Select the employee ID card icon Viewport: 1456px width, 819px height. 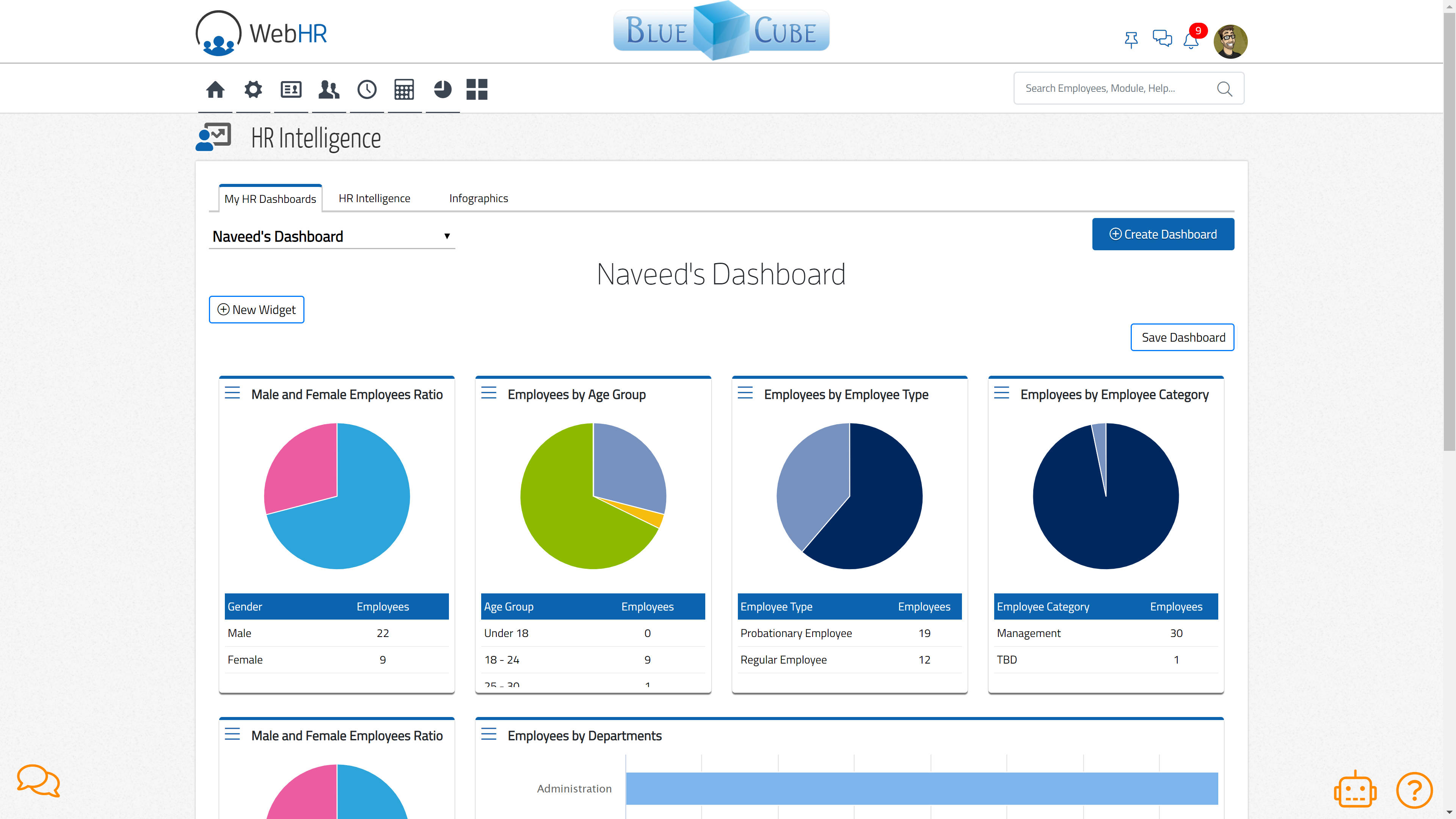[x=291, y=89]
